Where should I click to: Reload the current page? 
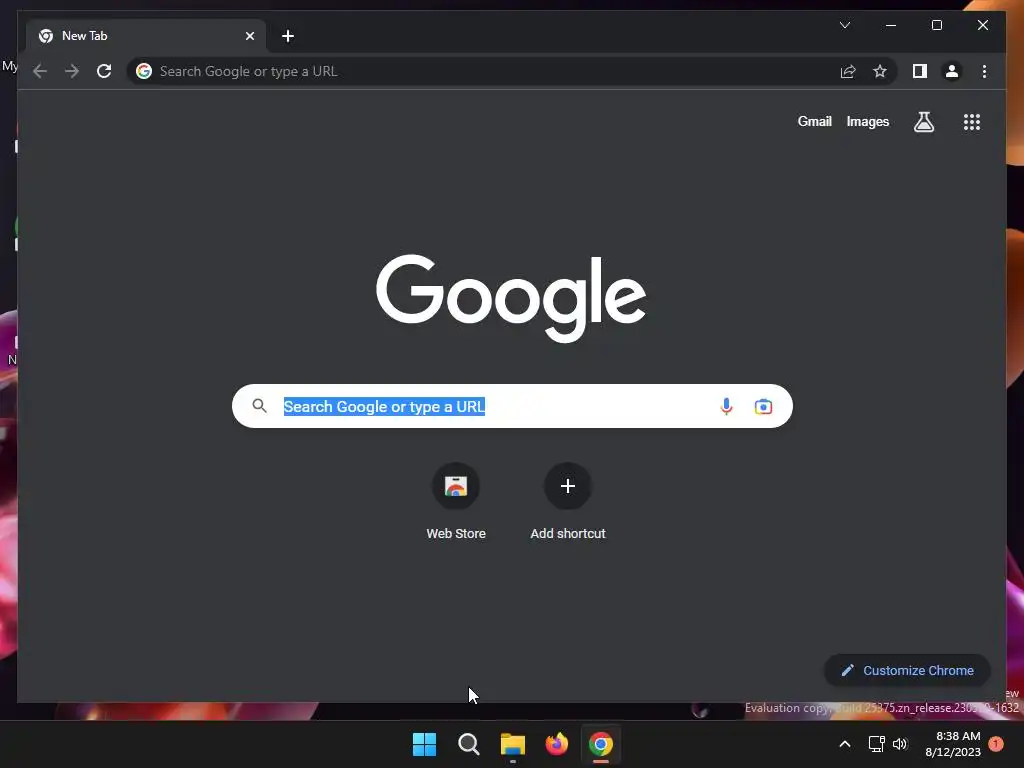pyautogui.click(x=104, y=71)
